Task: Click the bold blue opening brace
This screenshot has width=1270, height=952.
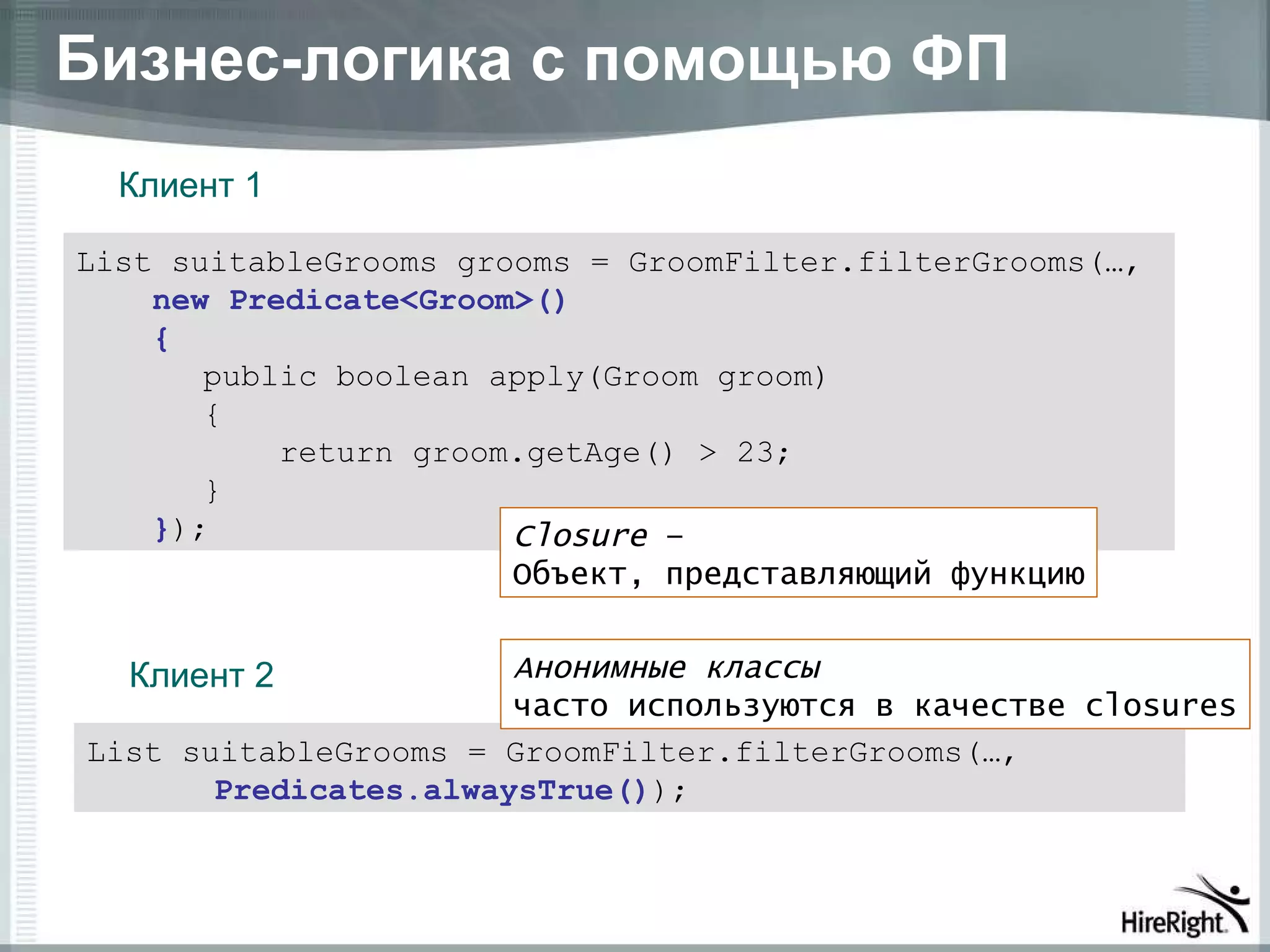Action: point(162,339)
